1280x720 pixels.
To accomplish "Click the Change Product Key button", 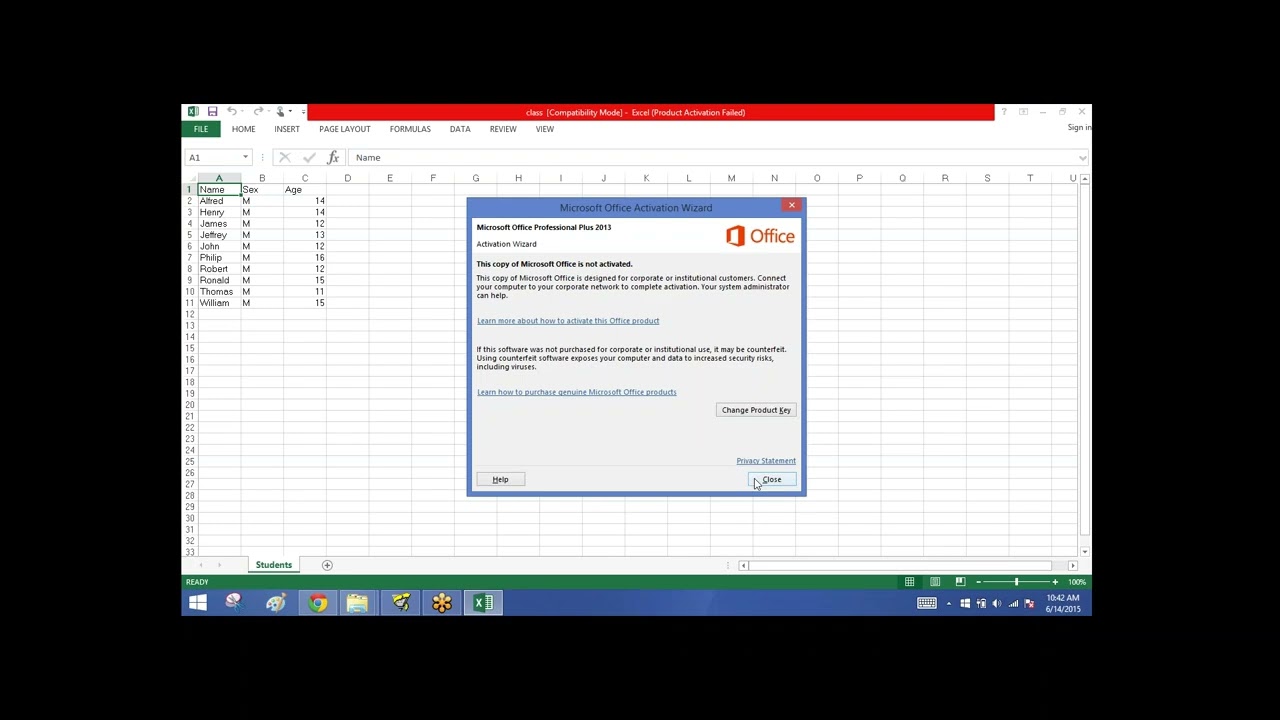I will click(x=756, y=410).
